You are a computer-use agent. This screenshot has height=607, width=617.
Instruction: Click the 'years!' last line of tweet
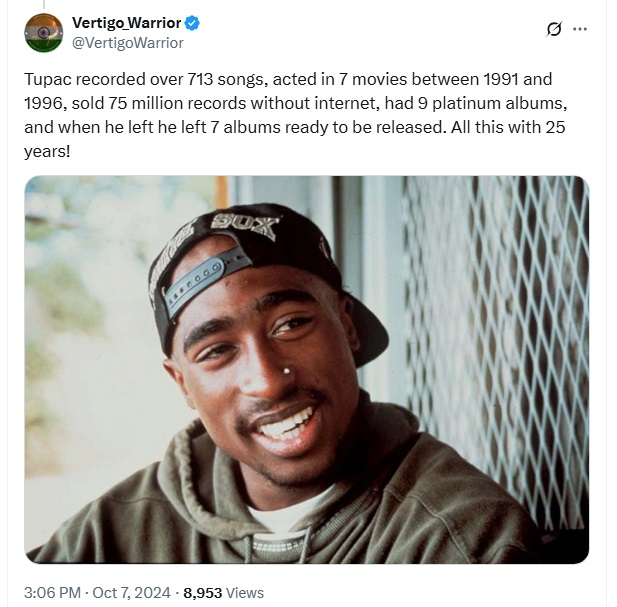coord(47,151)
